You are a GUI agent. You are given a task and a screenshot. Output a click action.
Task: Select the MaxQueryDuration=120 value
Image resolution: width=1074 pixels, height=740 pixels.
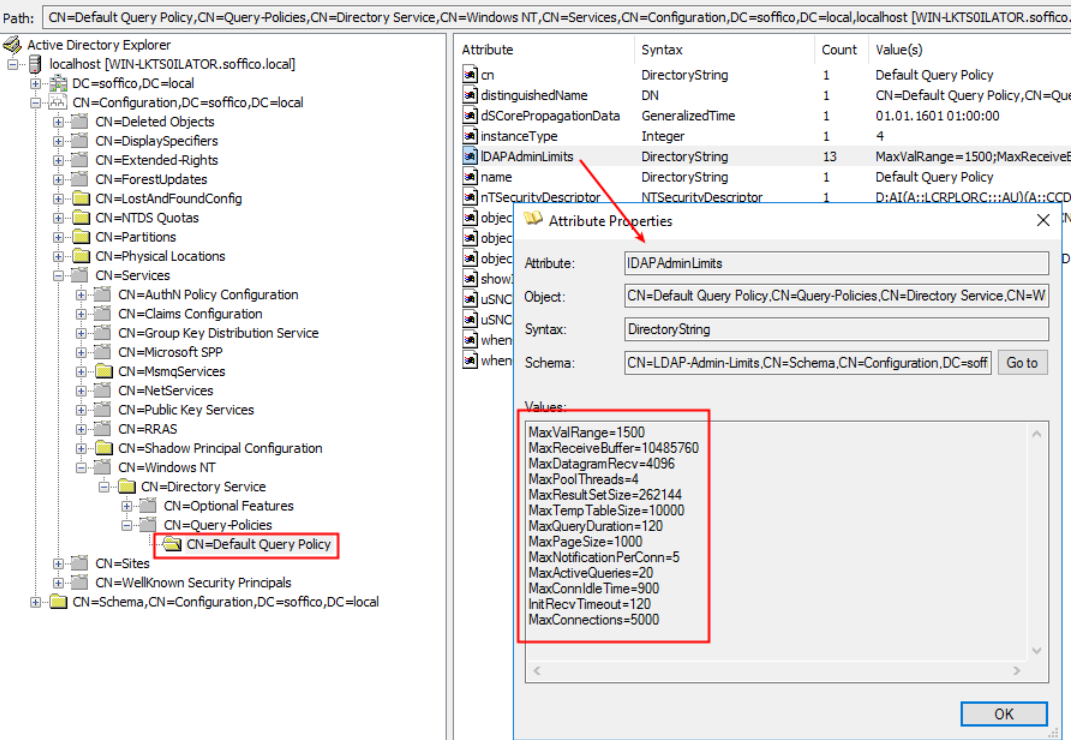click(595, 526)
